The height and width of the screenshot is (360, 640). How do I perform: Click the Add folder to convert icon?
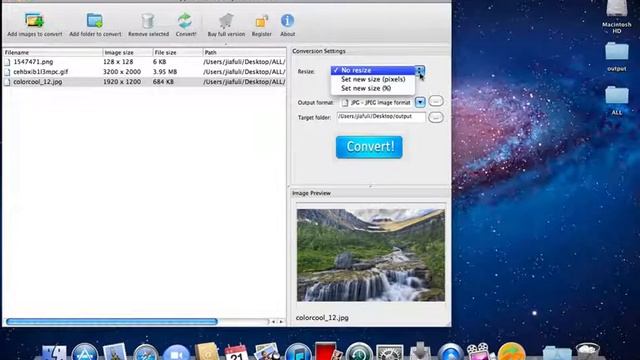coord(95,20)
